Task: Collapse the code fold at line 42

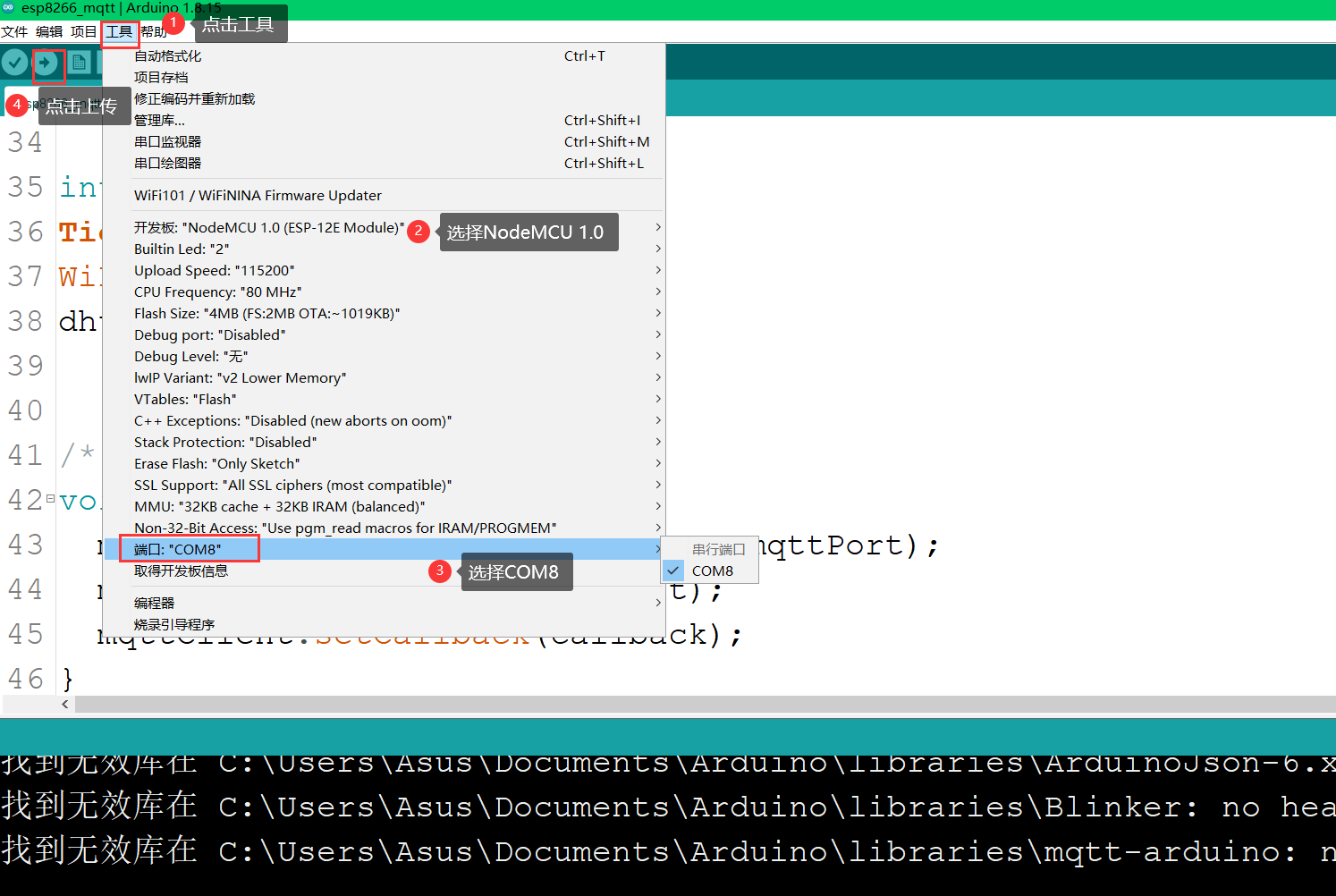Action: pos(50,499)
